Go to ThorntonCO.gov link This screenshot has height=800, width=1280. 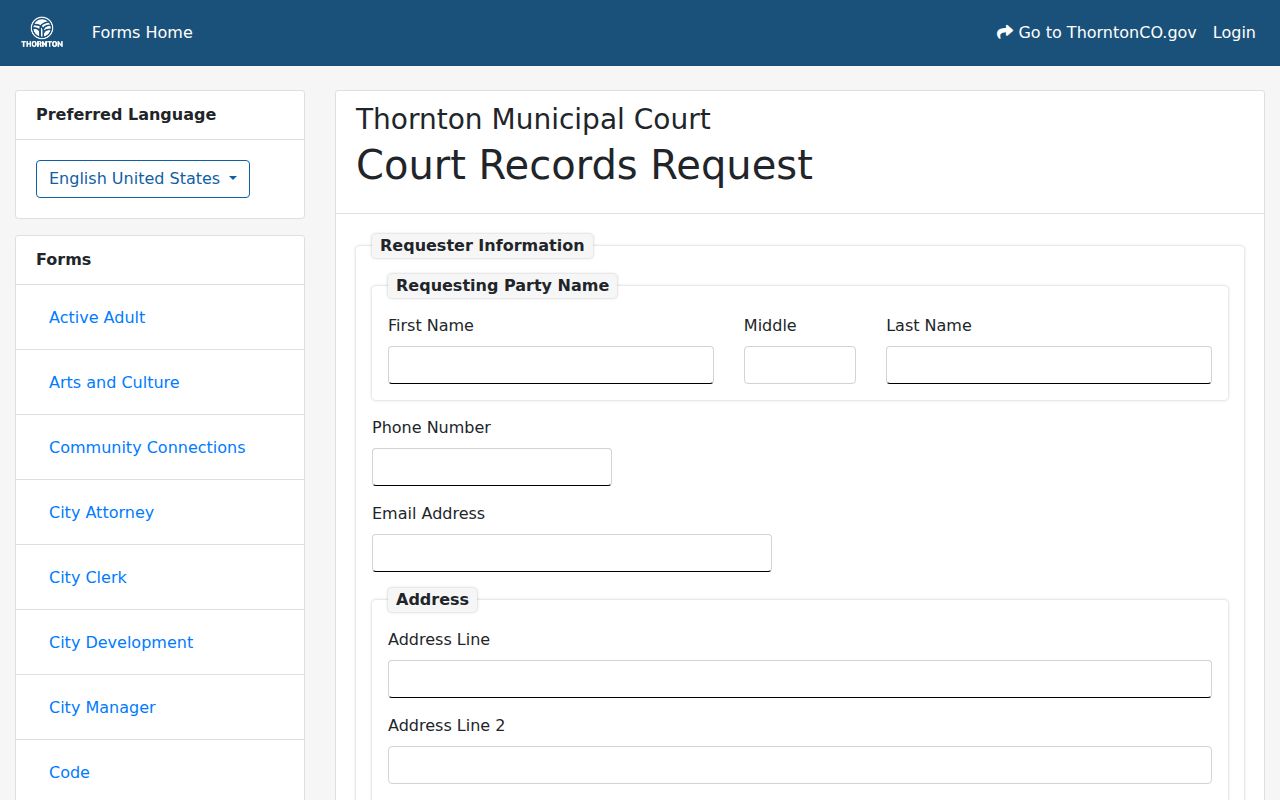click(x=1097, y=33)
